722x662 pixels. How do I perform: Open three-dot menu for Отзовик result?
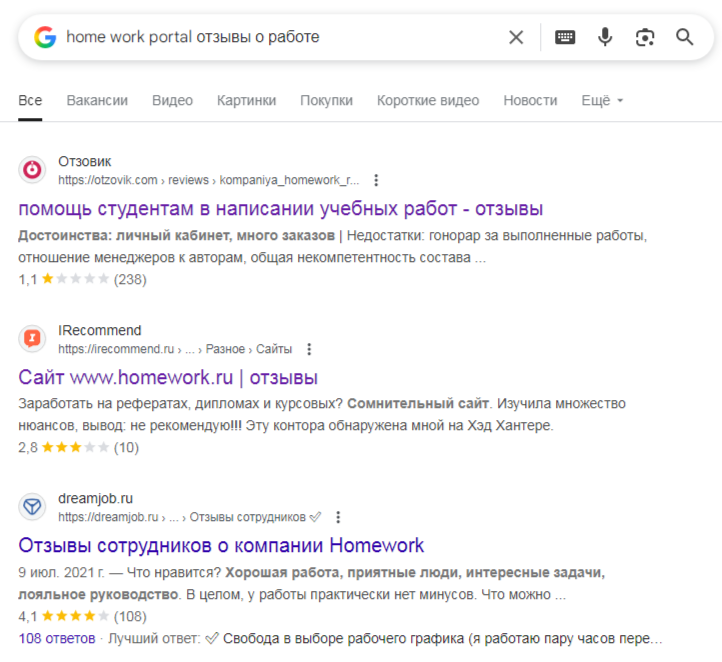pos(376,181)
